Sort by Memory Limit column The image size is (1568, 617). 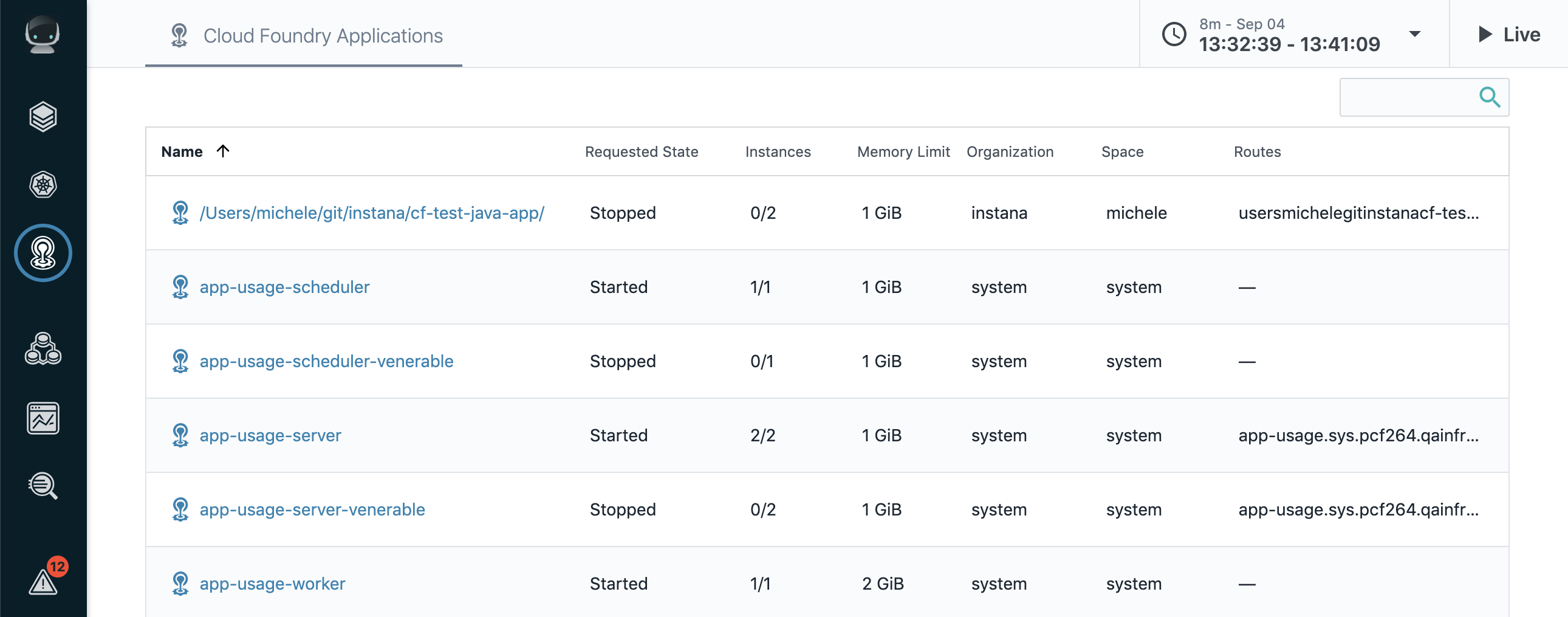click(903, 151)
